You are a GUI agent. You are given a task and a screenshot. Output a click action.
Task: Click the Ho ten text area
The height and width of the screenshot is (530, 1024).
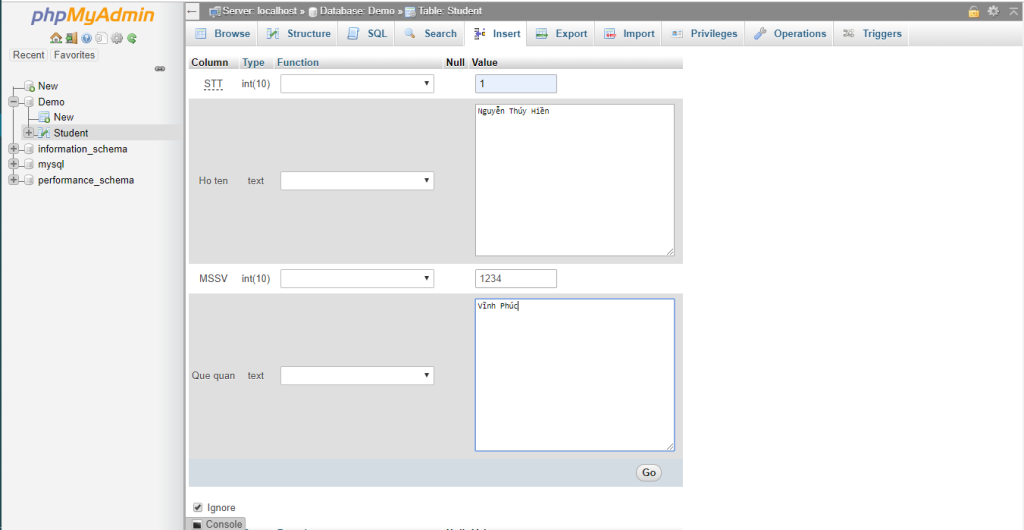click(575, 180)
